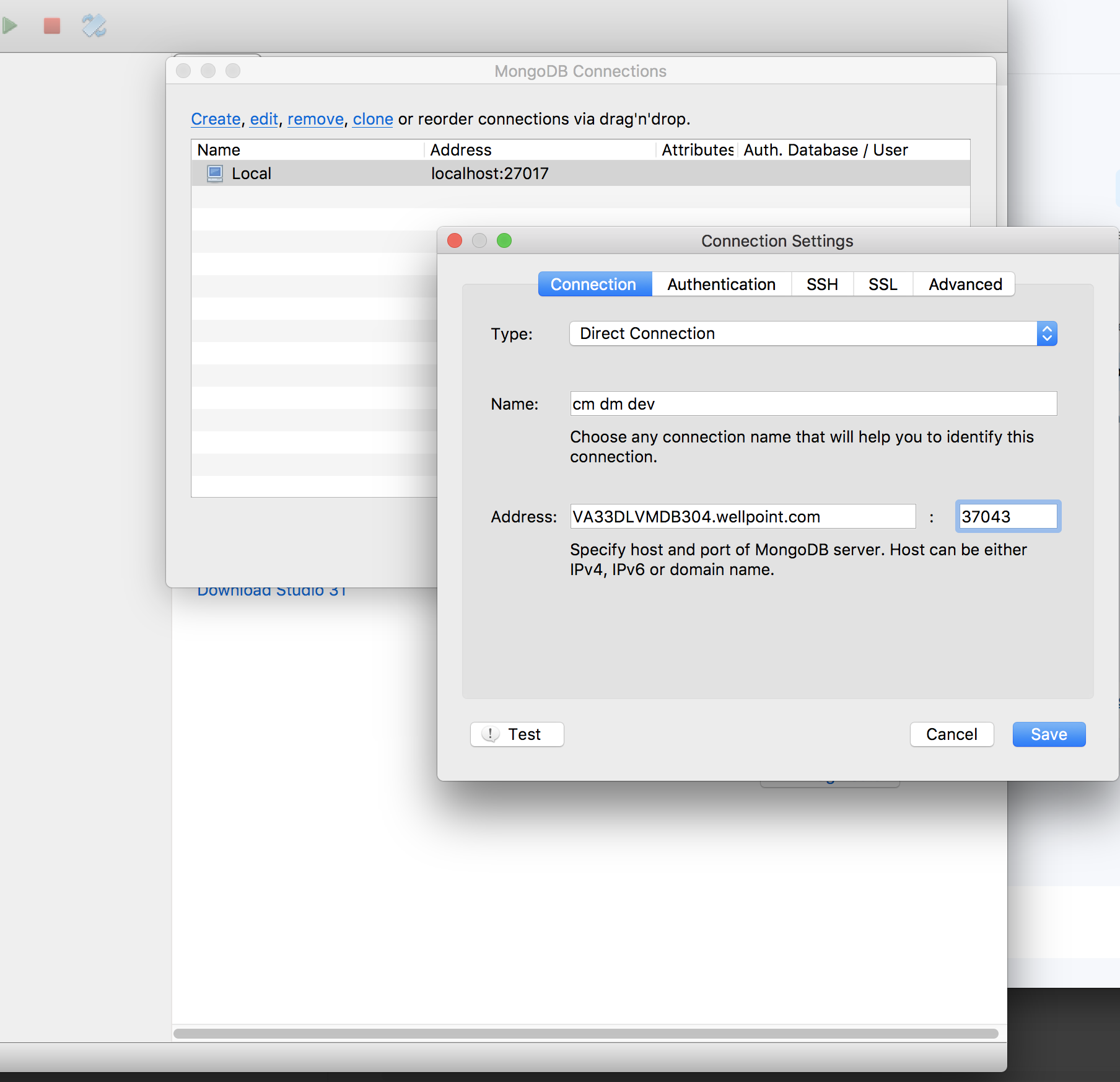Switch to the Connection tab
Screen dimensions: 1120x1082
(x=594, y=284)
